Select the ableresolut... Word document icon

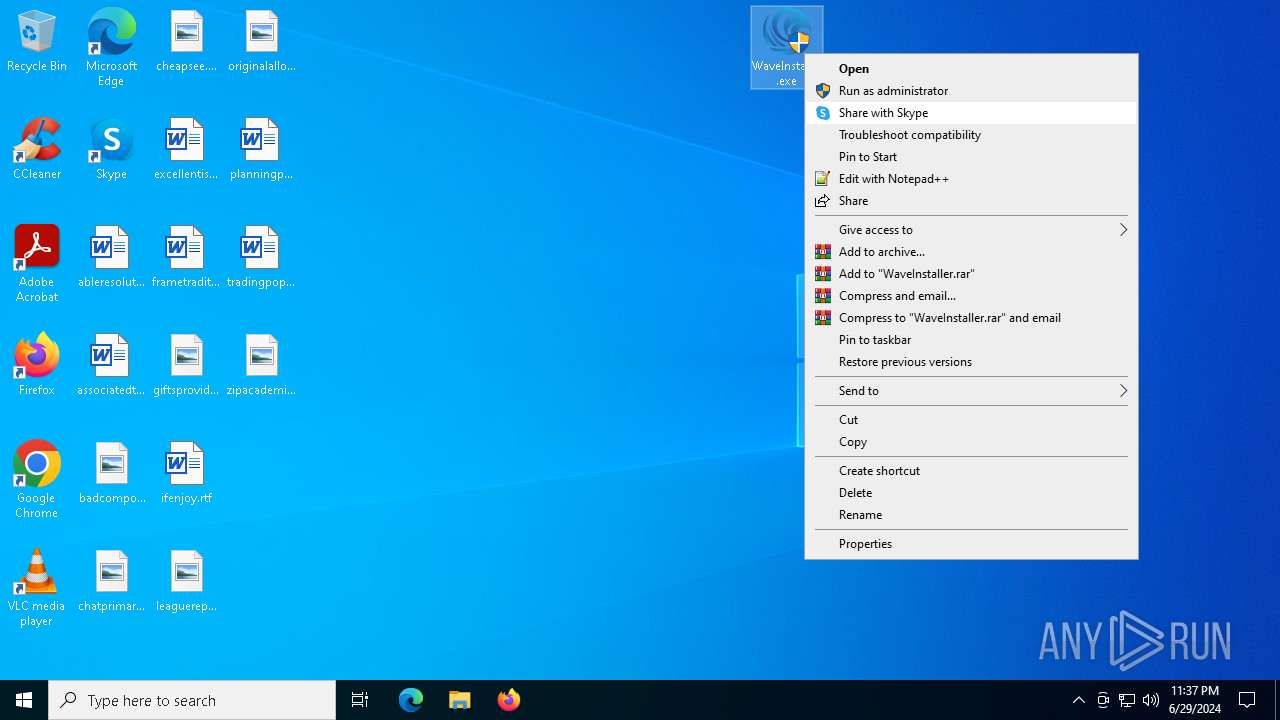click(x=111, y=258)
